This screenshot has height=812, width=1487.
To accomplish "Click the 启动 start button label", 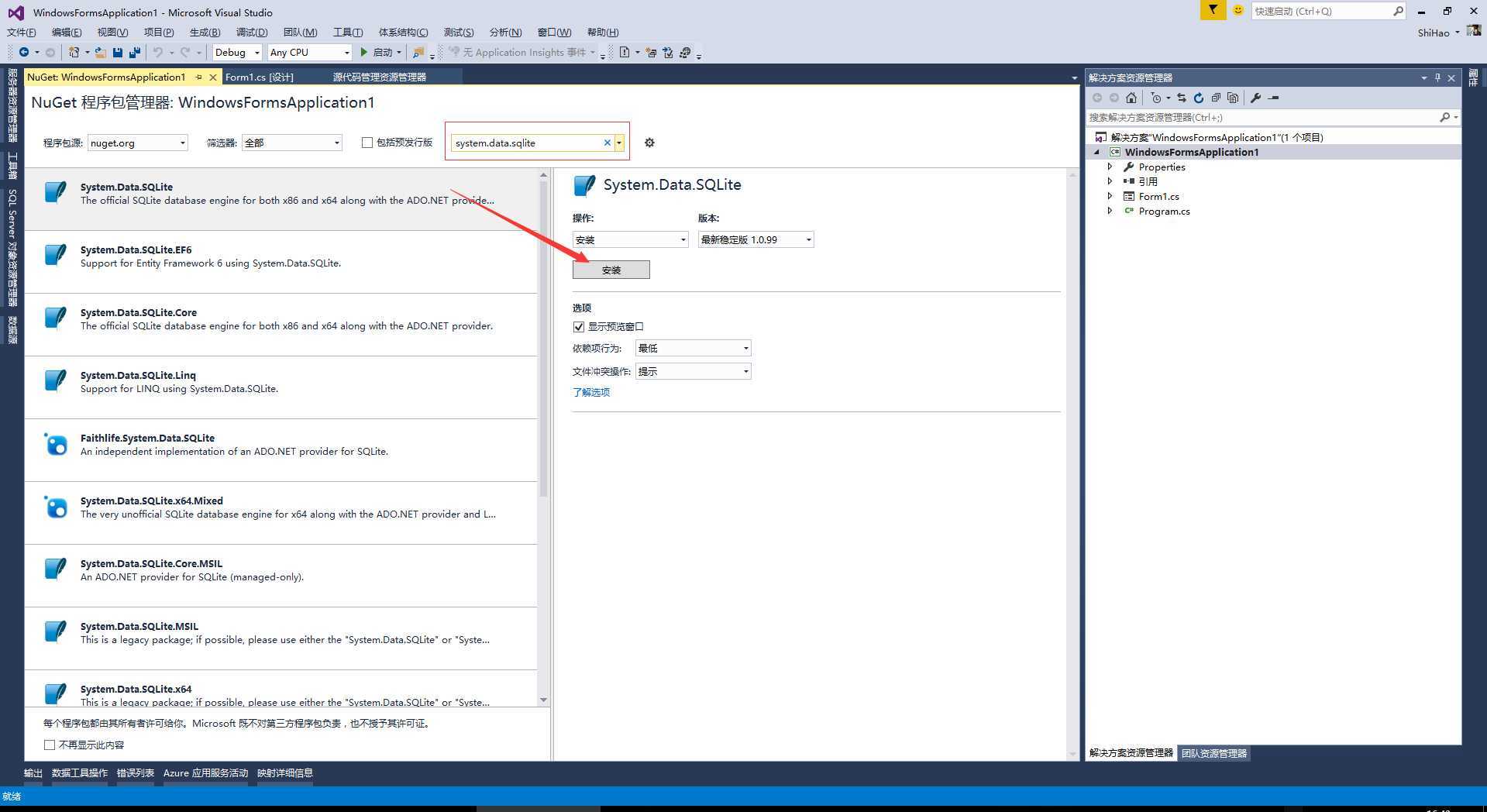I will 383,52.
